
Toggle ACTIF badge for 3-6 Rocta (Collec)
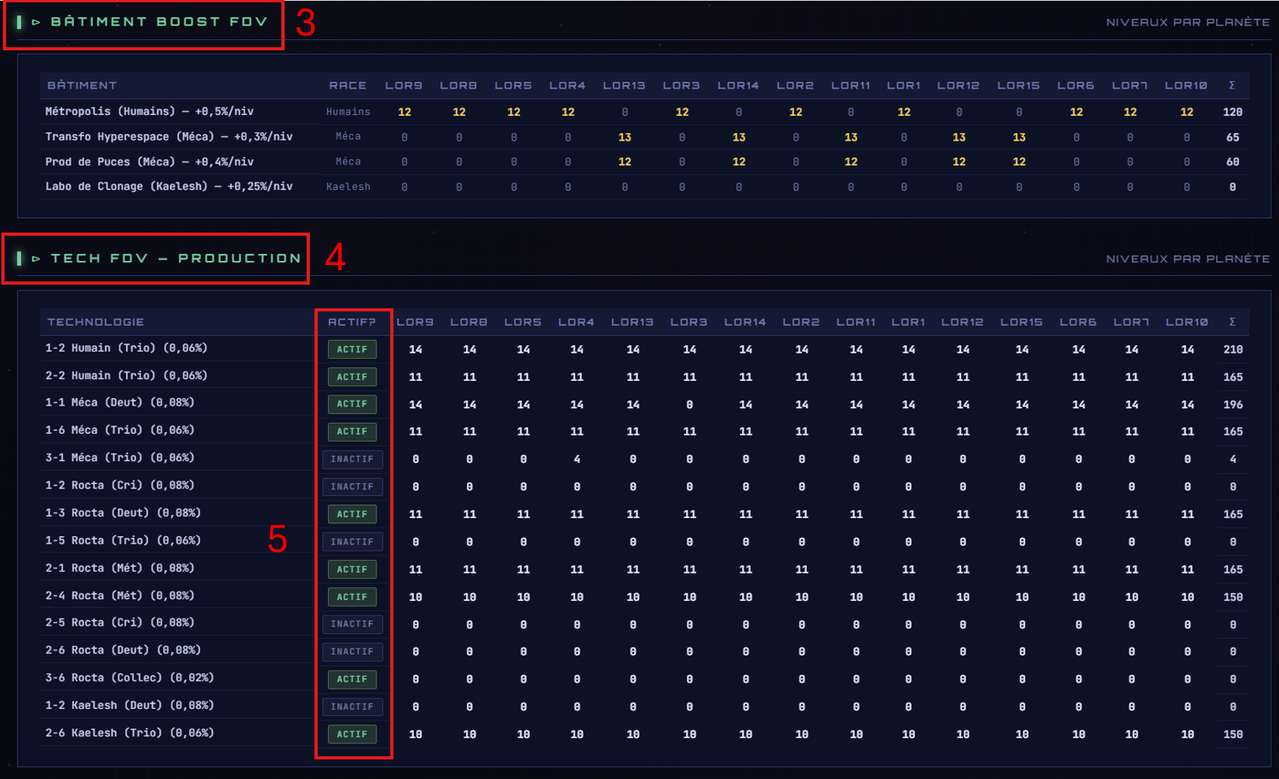tap(352, 679)
